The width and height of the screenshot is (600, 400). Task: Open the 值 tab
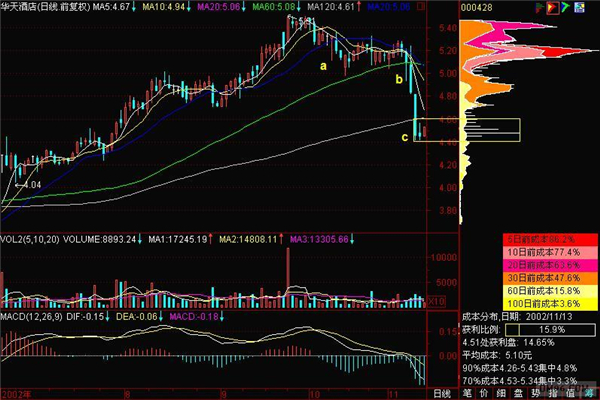[571, 393]
